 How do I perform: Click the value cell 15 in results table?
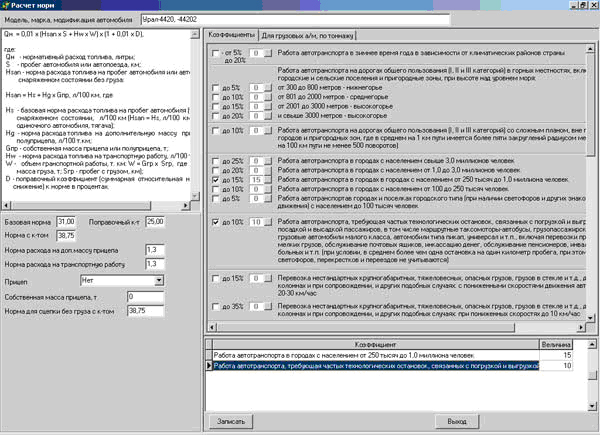tap(556, 355)
